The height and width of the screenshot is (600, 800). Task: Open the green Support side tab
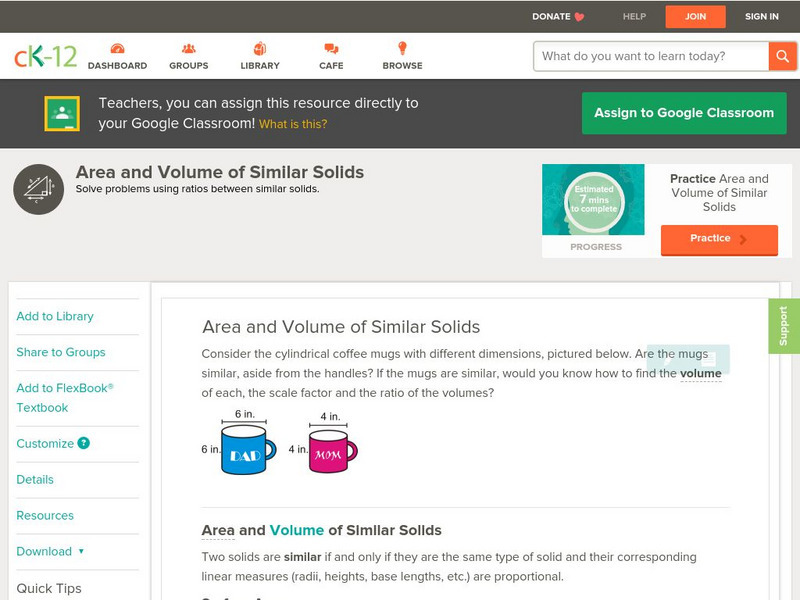pyautogui.click(x=784, y=326)
